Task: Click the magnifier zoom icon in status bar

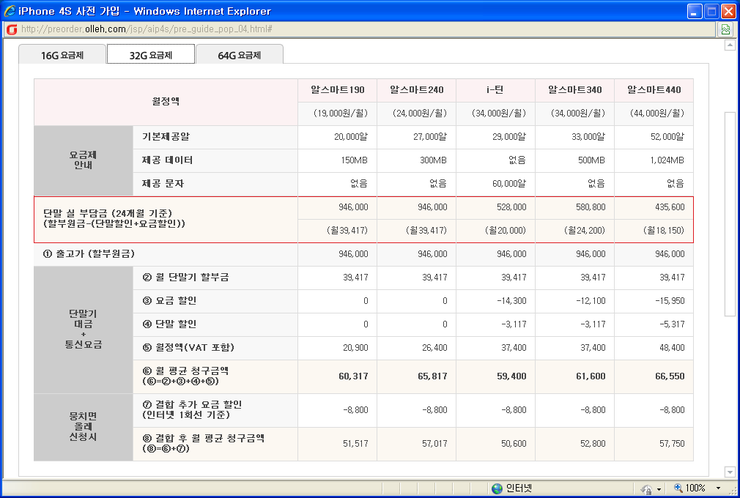Action: [x=680, y=488]
